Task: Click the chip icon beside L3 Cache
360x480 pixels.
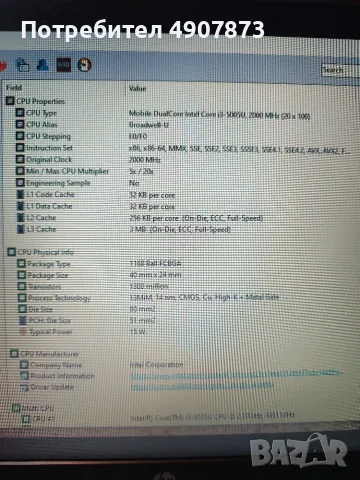Action: [20, 229]
